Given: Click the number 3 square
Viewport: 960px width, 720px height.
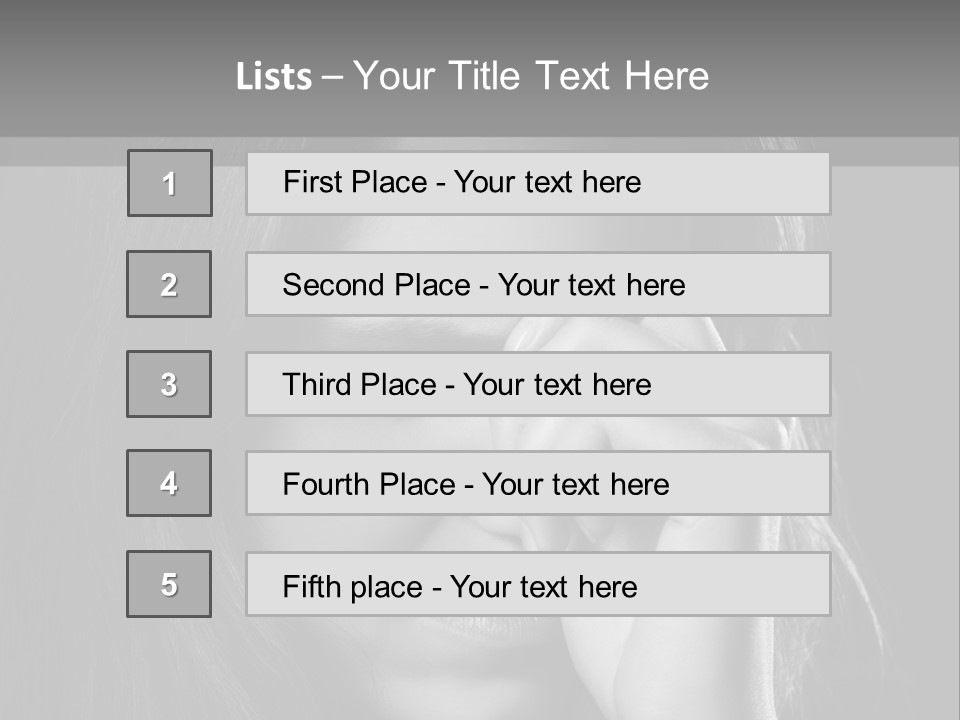Looking at the screenshot, I should tap(169, 384).
